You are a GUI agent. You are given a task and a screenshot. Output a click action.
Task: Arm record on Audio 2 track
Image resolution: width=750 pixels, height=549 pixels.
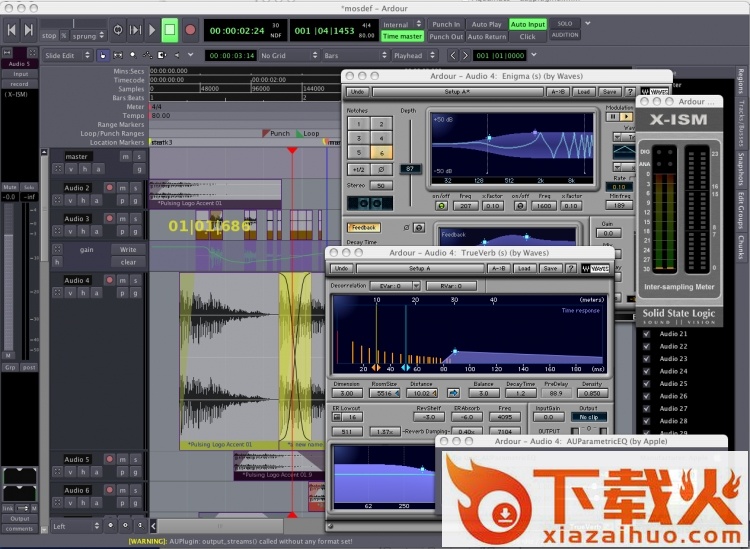click(x=110, y=187)
